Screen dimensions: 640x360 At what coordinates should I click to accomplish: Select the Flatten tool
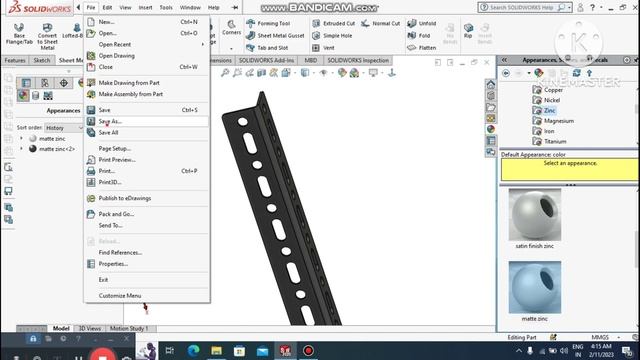[422, 48]
